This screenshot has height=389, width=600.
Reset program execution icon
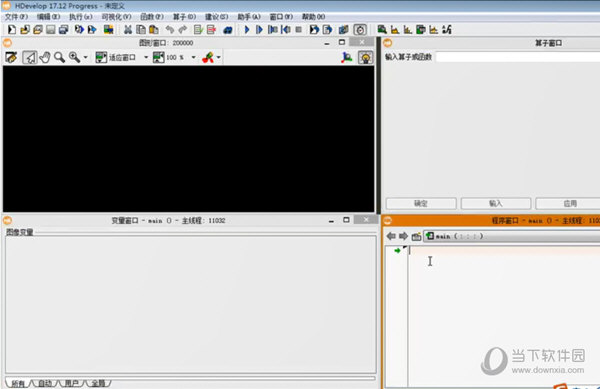[x=343, y=29]
